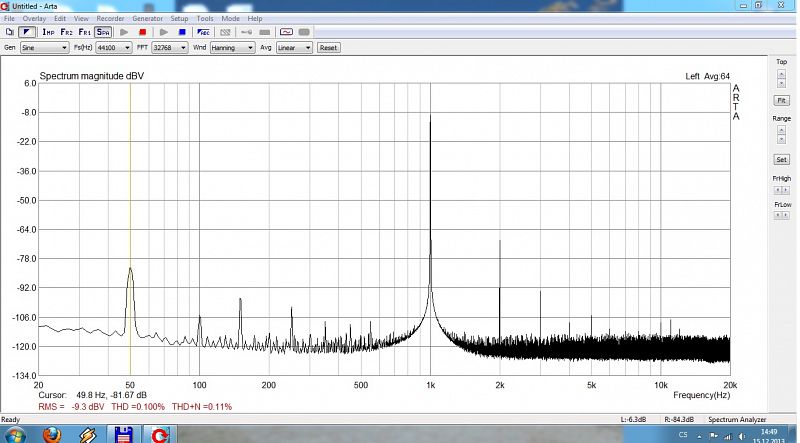Viewport: 800px width, 443px height.
Task: Increase Range with up arrow
Action: 781,130
